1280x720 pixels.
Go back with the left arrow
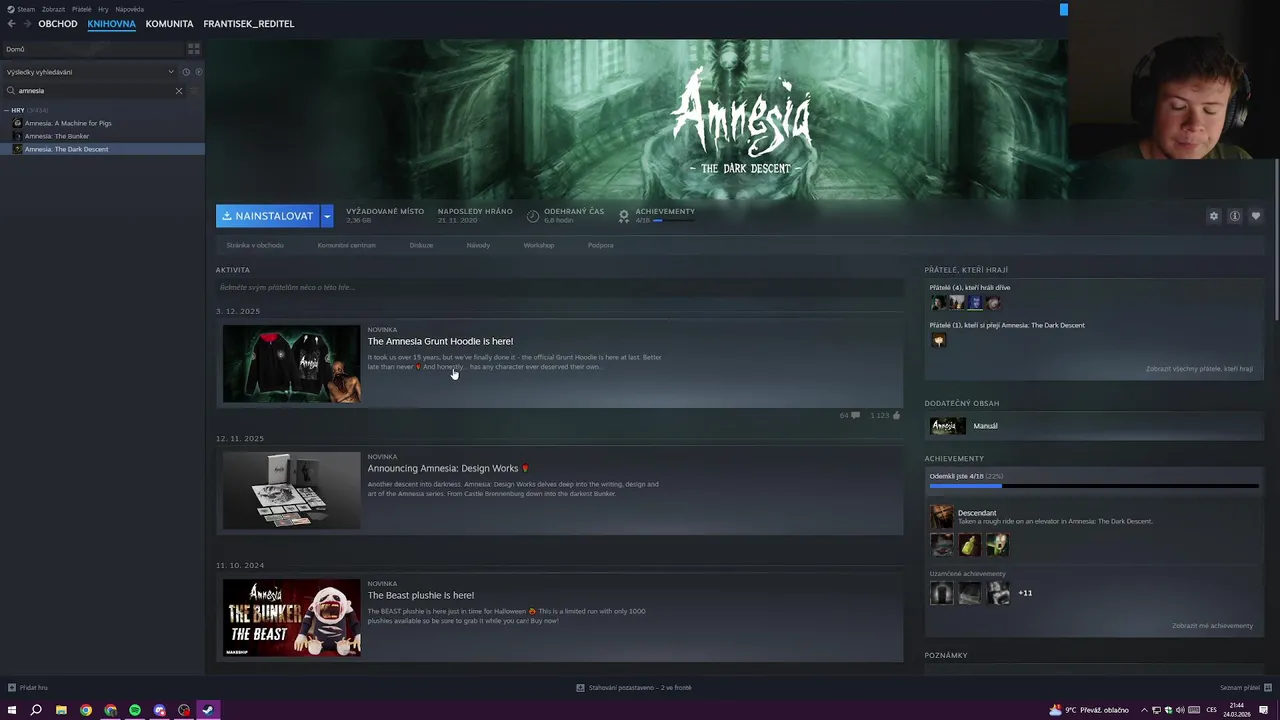11,24
